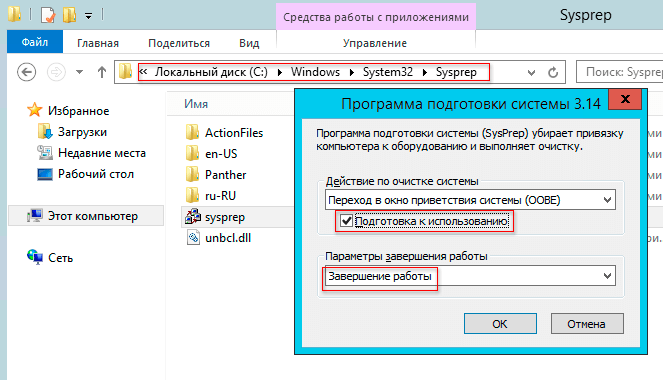This screenshot has height=380, width=663.
Task: Click the address bar folder icon
Action: coord(125,72)
